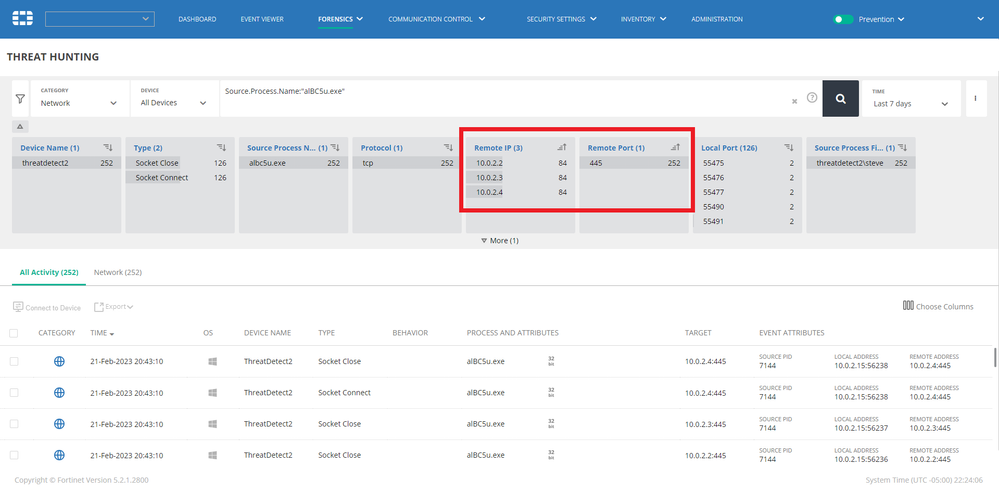Select the first event row checkbox
The image size is (999, 488).
[x=14, y=361]
